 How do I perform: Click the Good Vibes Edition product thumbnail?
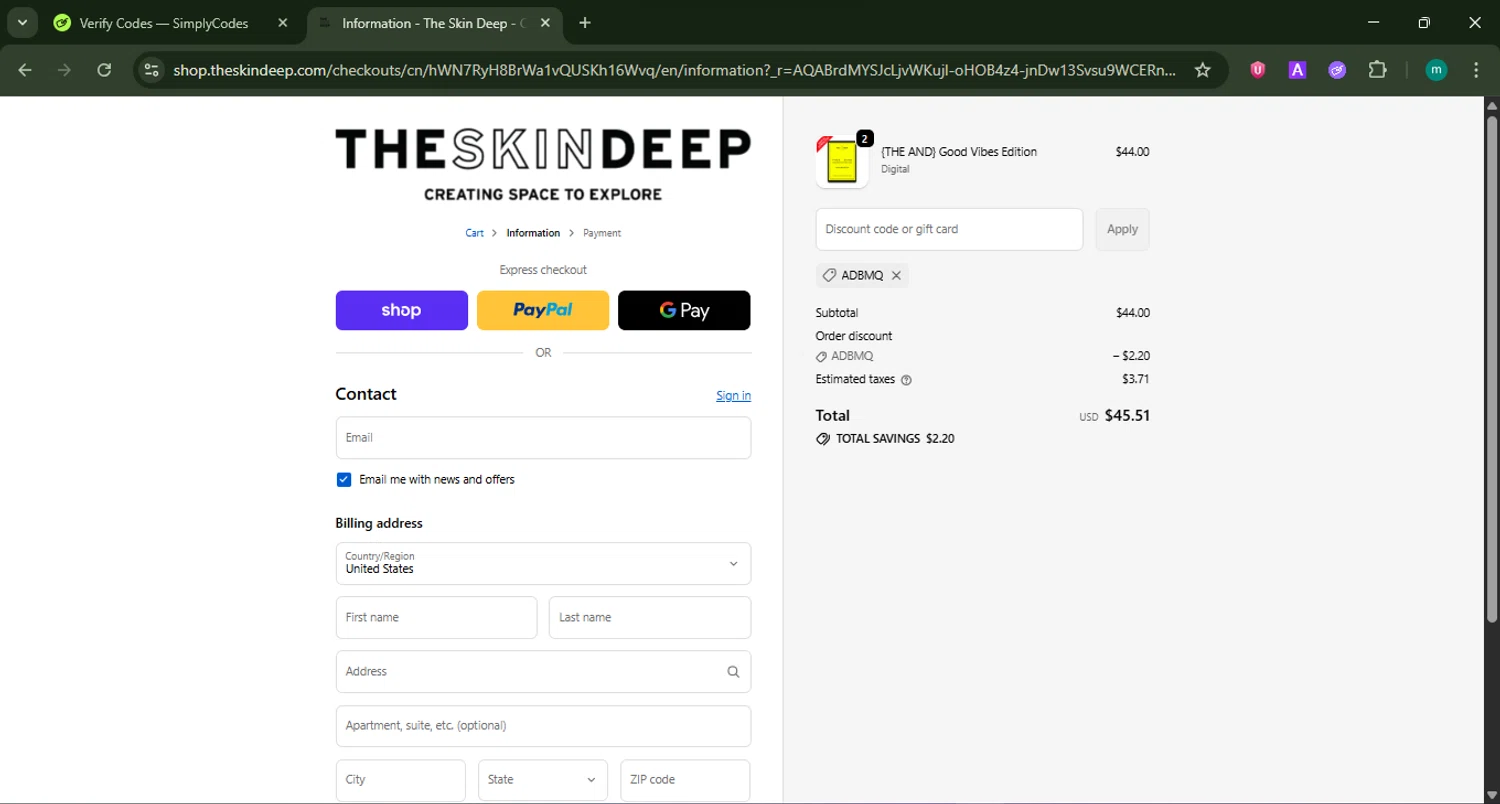[842, 162]
